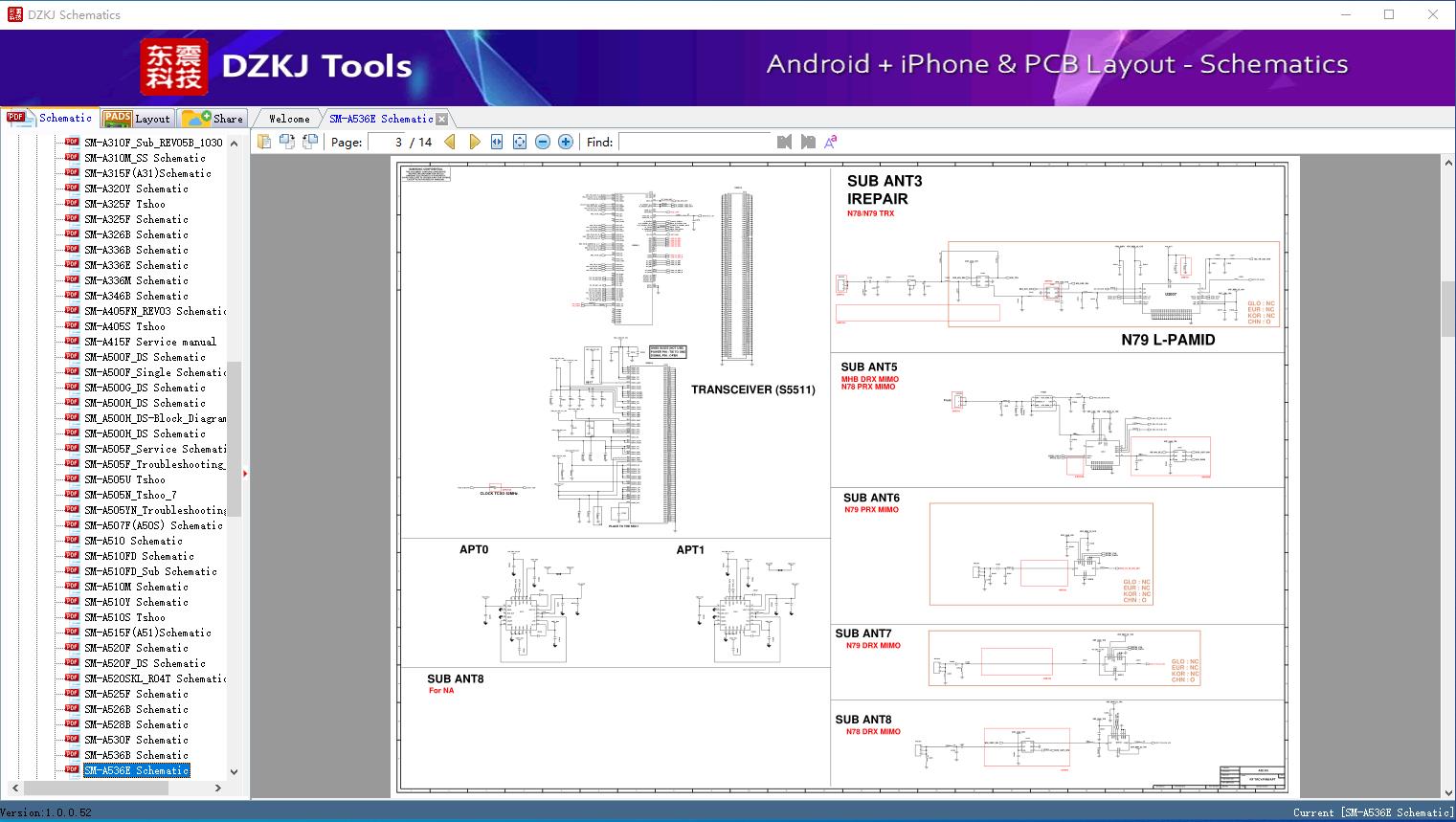Open SM-A530F Schematic entry
The width and height of the screenshot is (1456, 822).
(x=136, y=740)
